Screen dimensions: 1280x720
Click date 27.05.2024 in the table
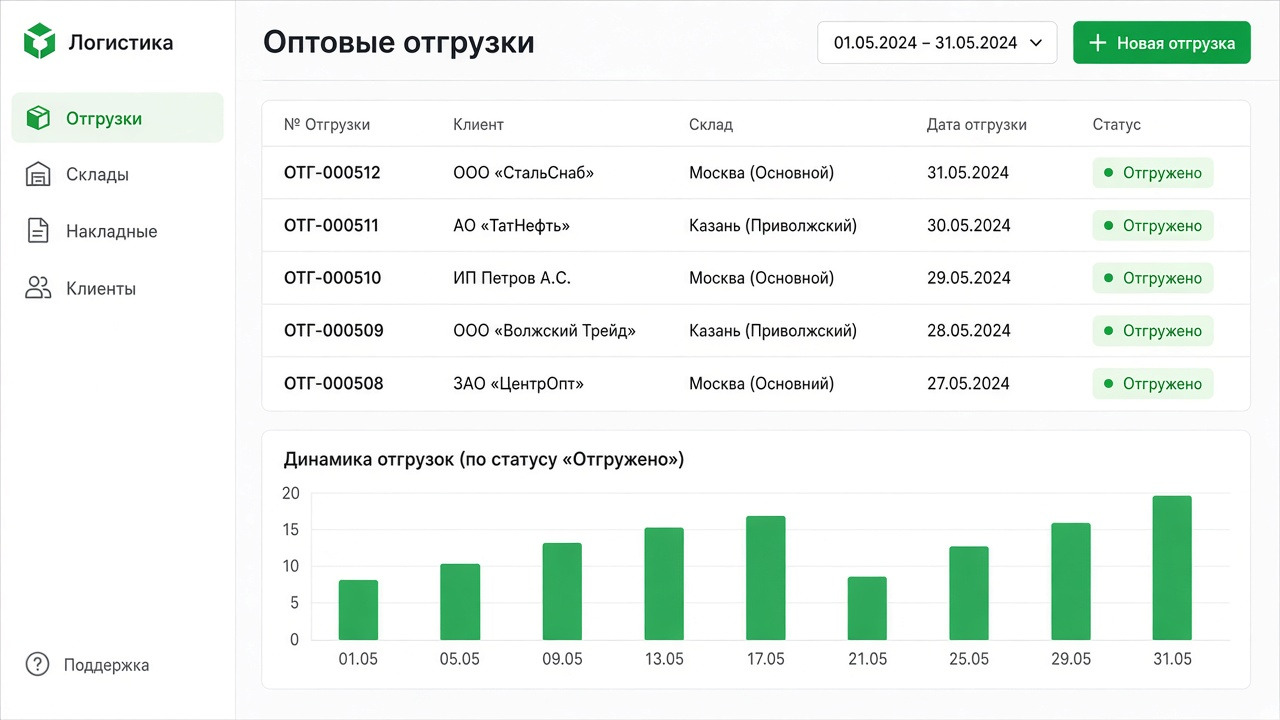tap(968, 384)
